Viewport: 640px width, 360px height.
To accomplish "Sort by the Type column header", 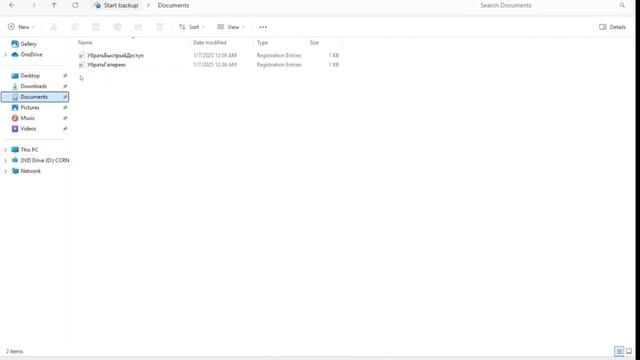I will (280, 42).
